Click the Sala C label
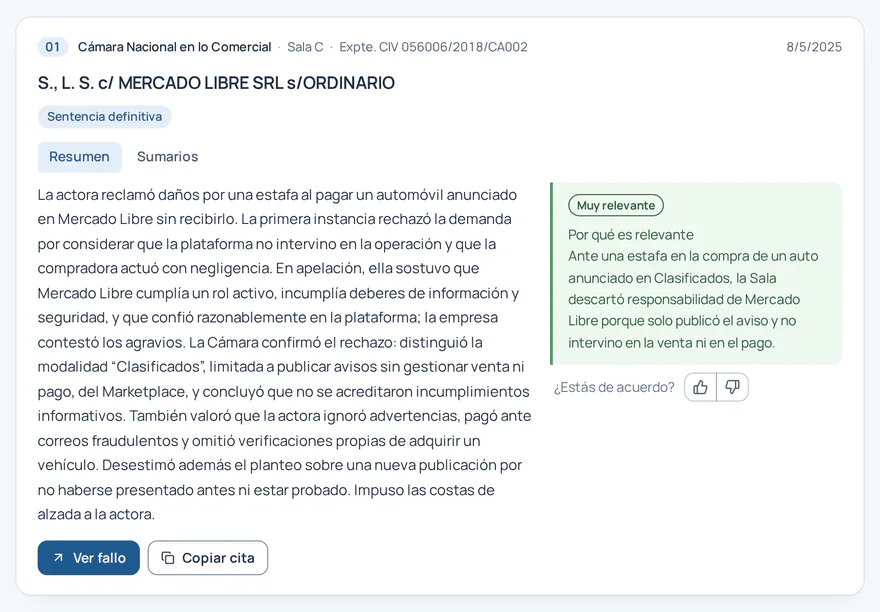This screenshot has height=612, width=880. pos(305,47)
